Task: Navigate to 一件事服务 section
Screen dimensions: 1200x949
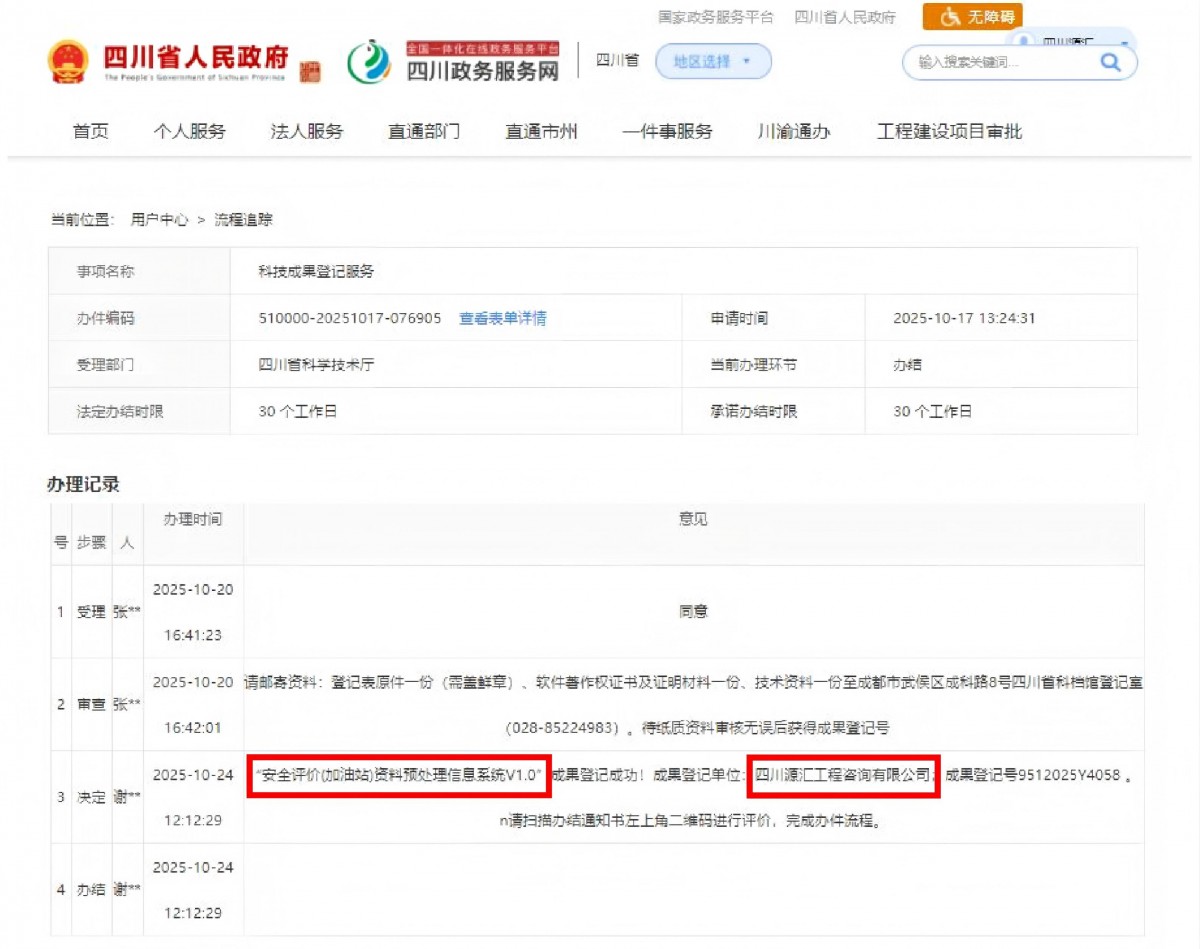Action: [667, 131]
